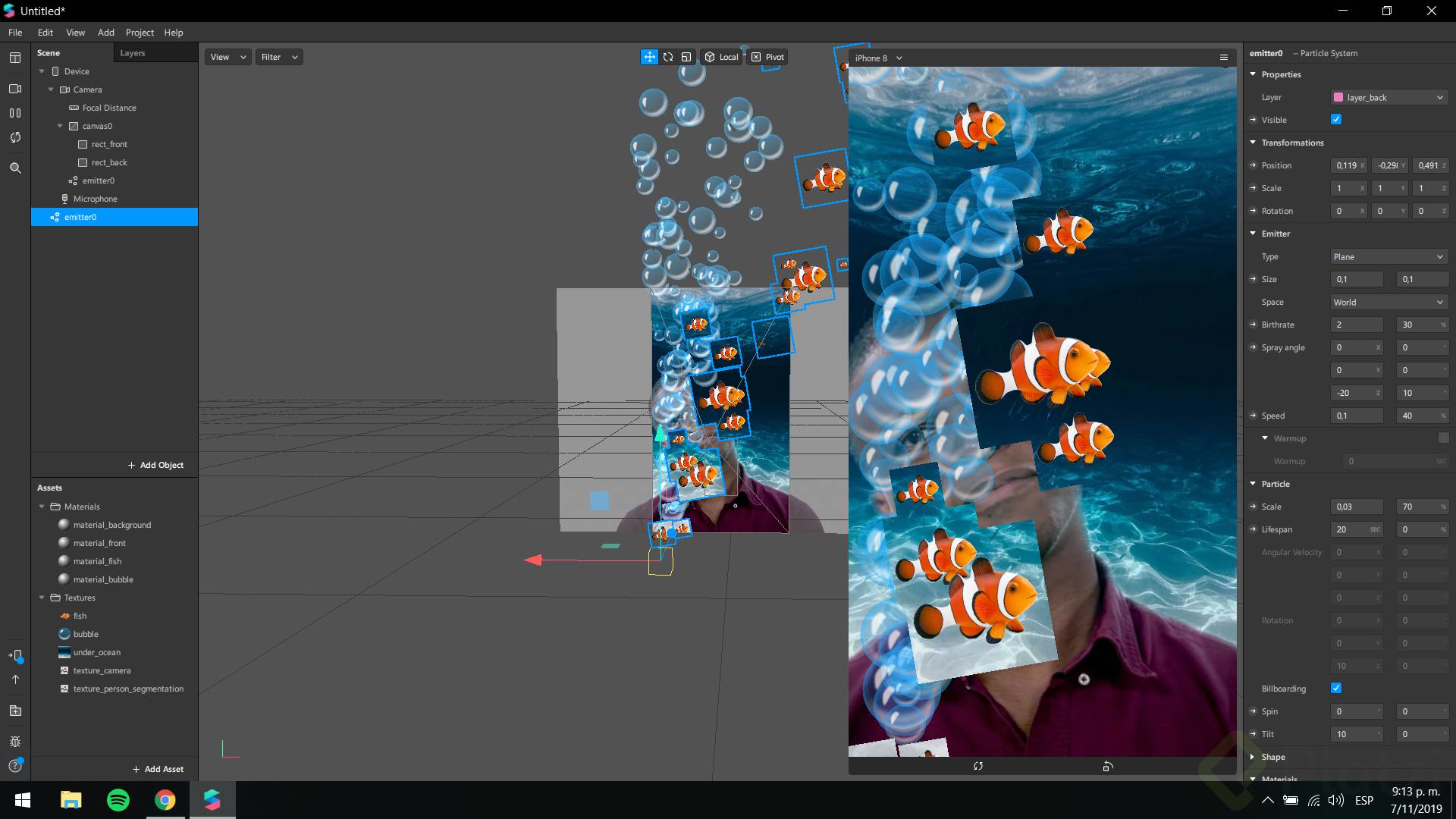Image resolution: width=1456 pixels, height=819 pixels.
Task: Click the refresh loop icon in left sidebar
Action: point(15,137)
